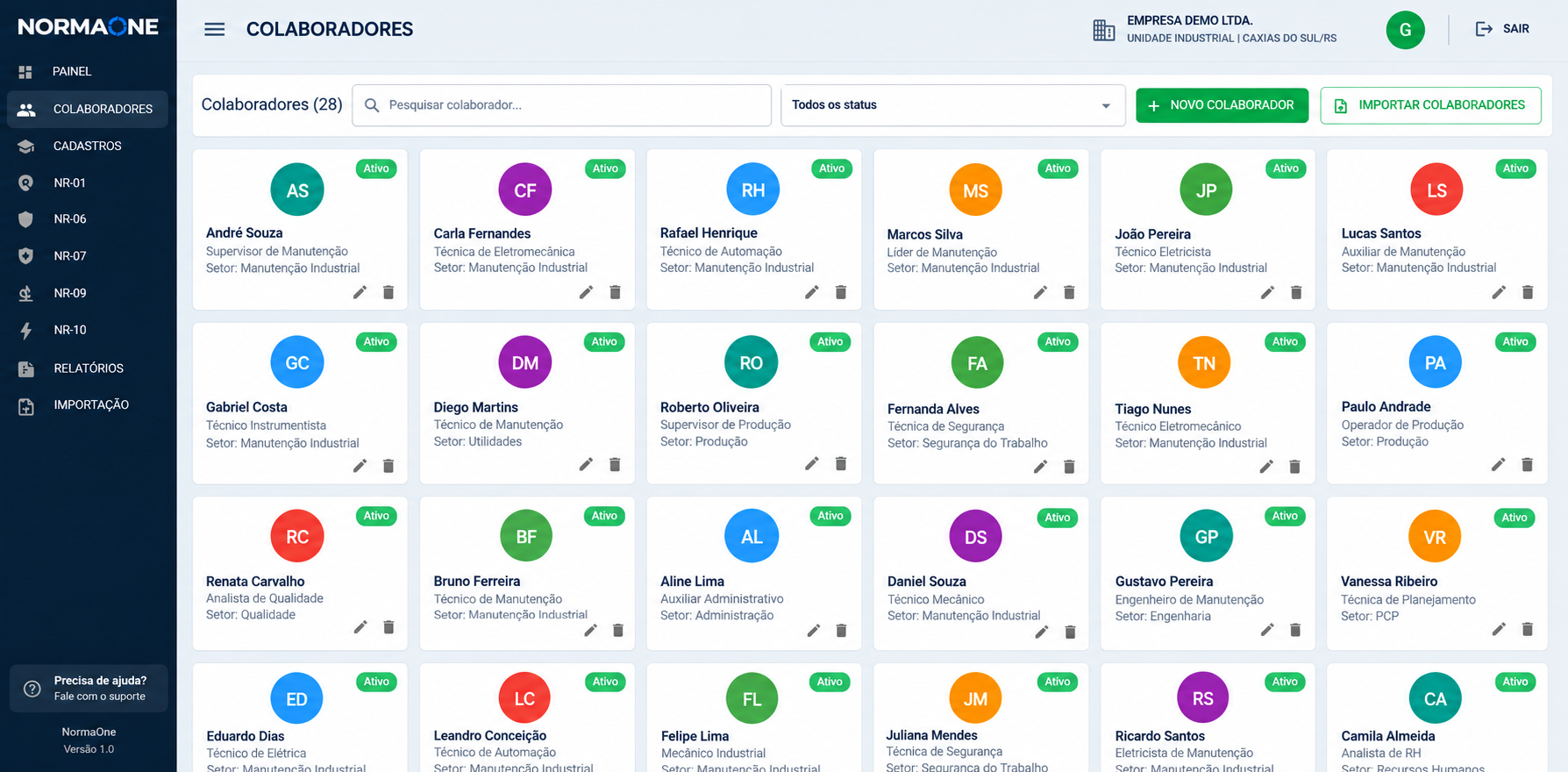Open the NR-01 section
This screenshot has width=1568, height=772.
pyautogui.click(x=88, y=182)
